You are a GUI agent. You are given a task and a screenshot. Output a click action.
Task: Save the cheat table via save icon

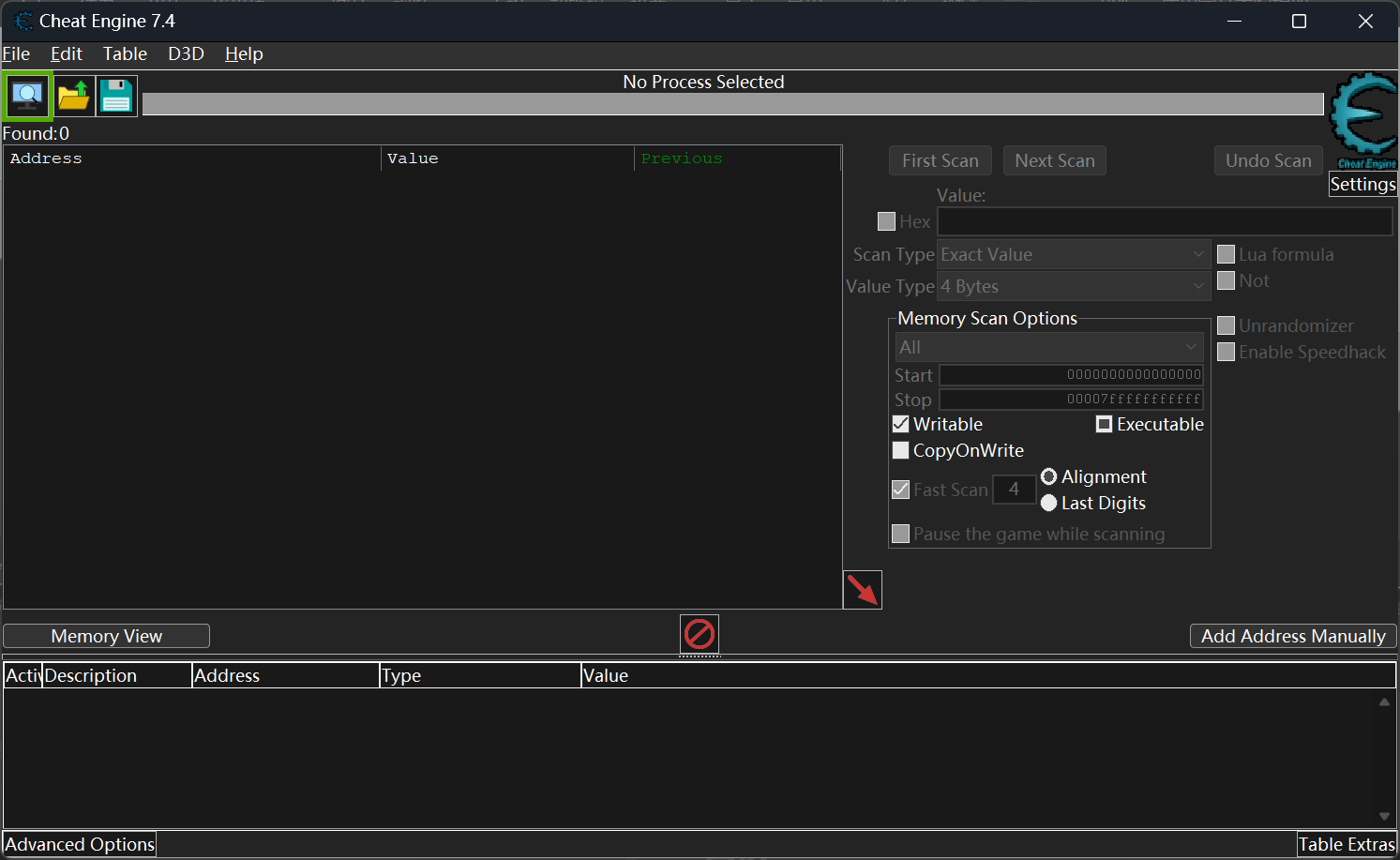tap(116, 96)
